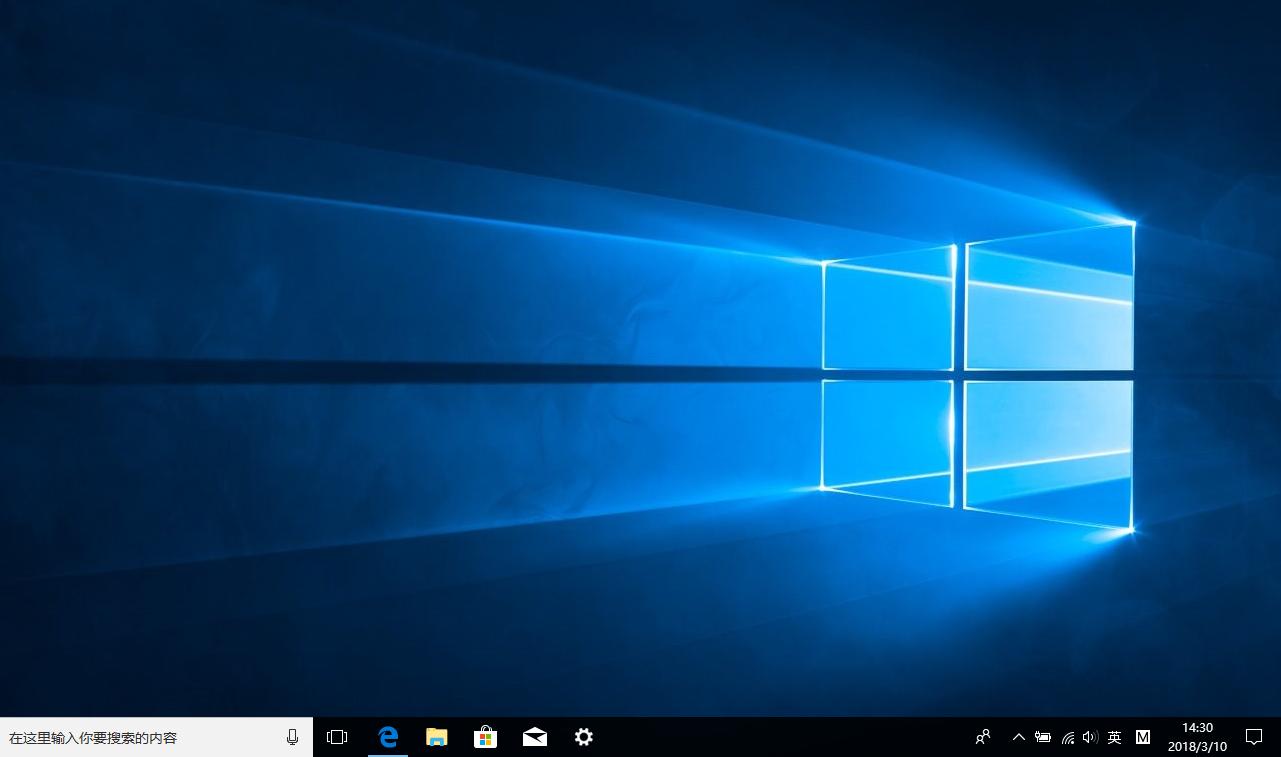Expand hidden tray icons with the chevron
The height and width of the screenshot is (757, 1281).
(x=1018, y=737)
